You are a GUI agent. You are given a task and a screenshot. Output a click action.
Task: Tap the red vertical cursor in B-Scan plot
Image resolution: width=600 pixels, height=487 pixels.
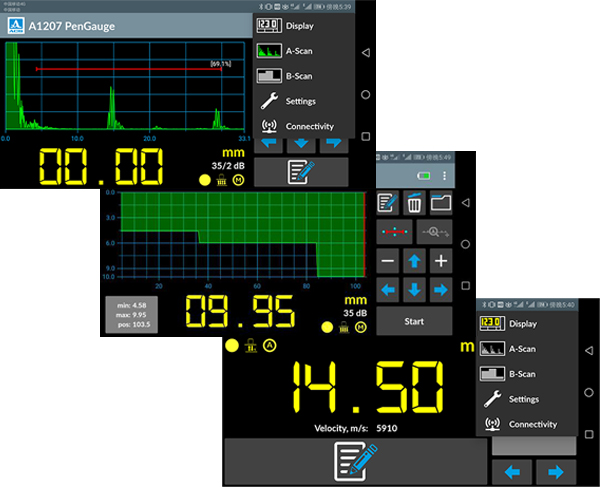364,234
